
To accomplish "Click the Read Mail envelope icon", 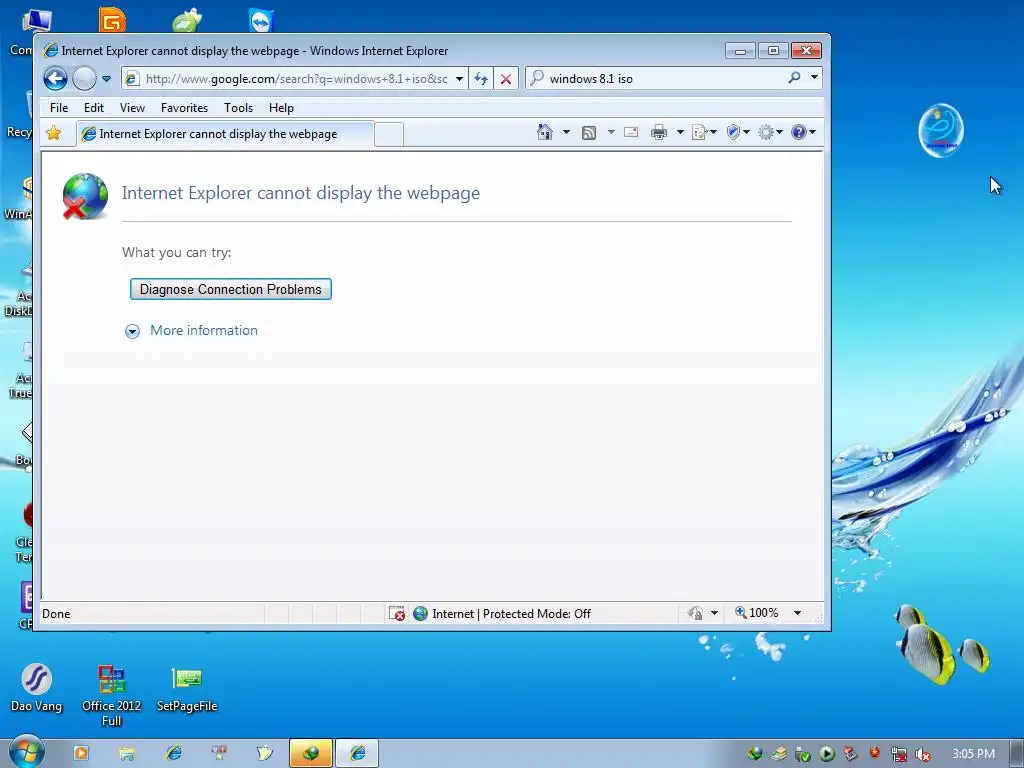I will pyautogui.click(x=631, y=133).
